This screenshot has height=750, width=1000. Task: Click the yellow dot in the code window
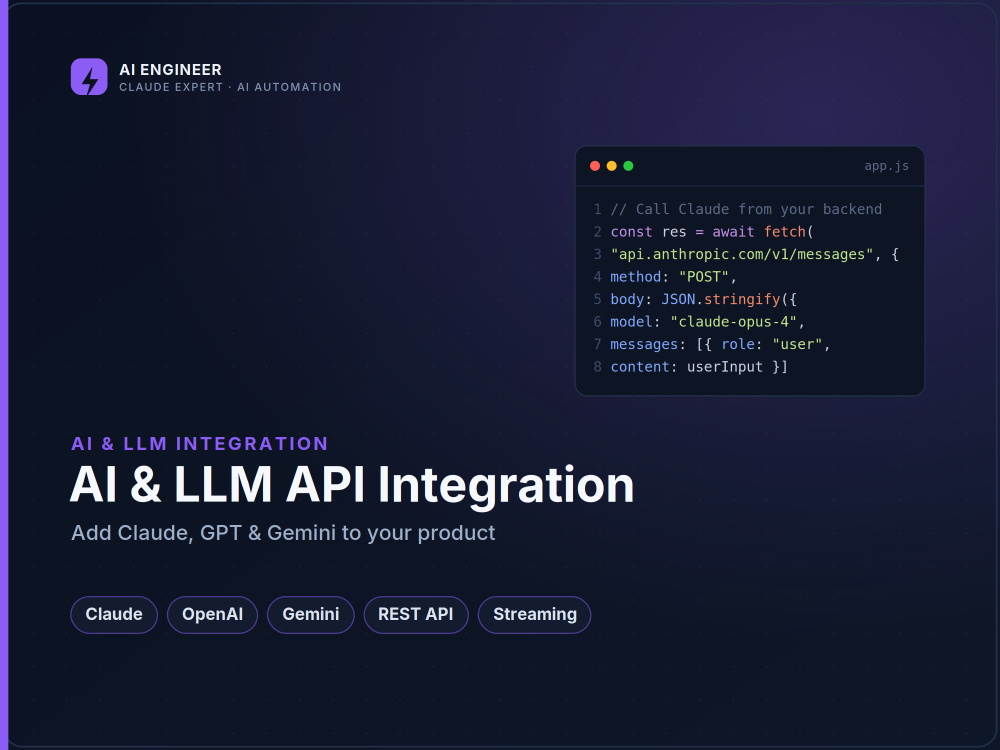pos(612,166)
